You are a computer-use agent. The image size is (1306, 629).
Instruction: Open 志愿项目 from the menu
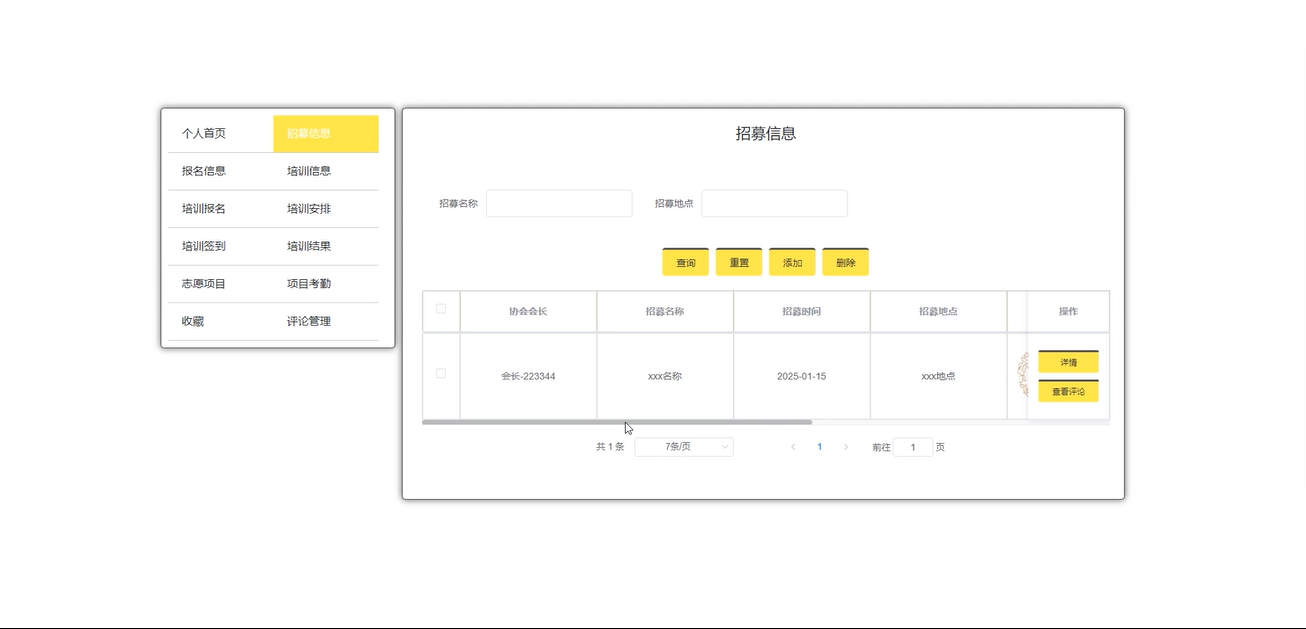click(x=204, y=284)
